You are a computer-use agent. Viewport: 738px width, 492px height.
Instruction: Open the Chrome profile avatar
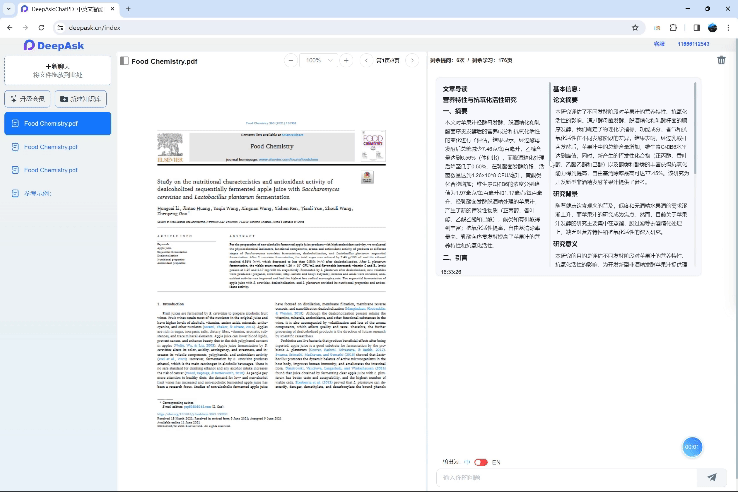click(713, 28)
